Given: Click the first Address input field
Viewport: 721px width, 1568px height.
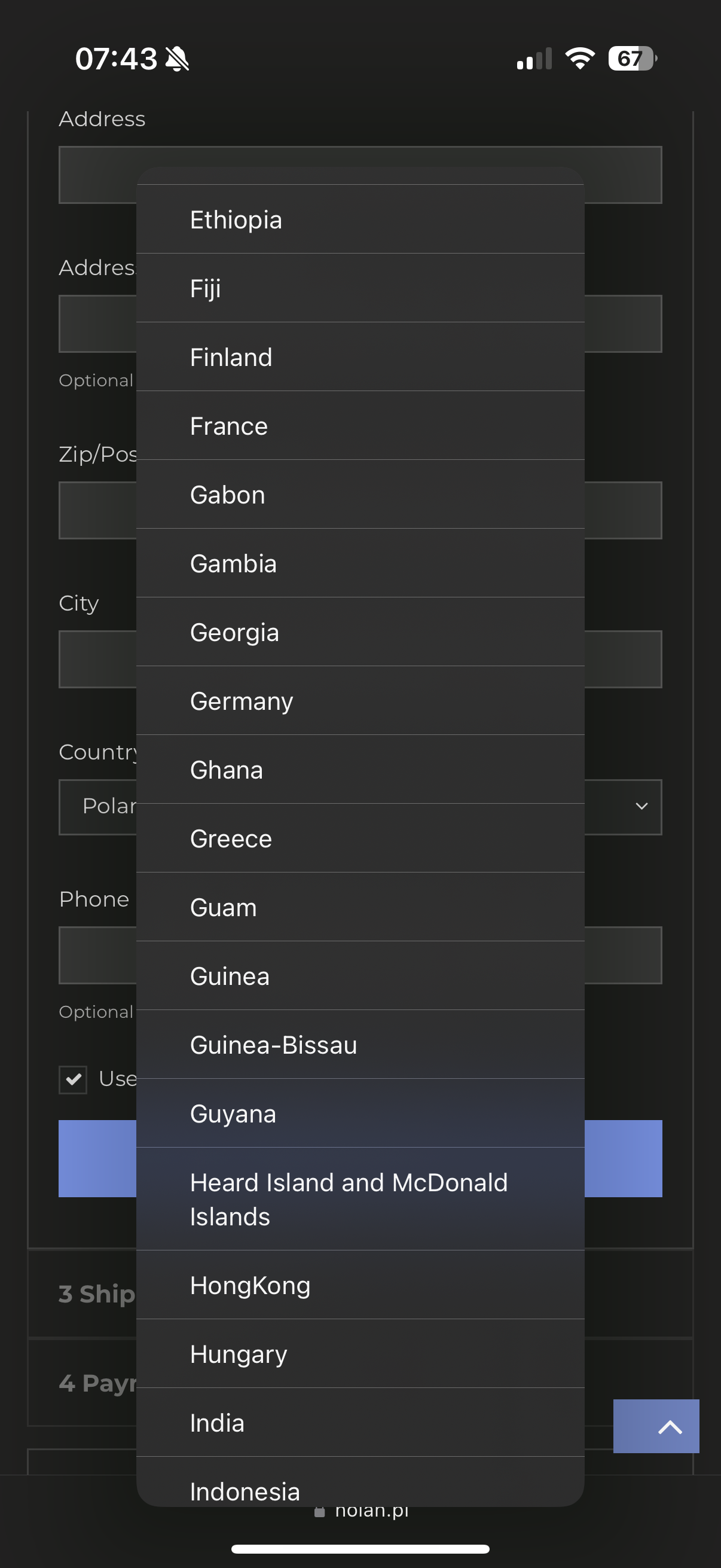Looking at the screenshot, I should coord(97,175).
